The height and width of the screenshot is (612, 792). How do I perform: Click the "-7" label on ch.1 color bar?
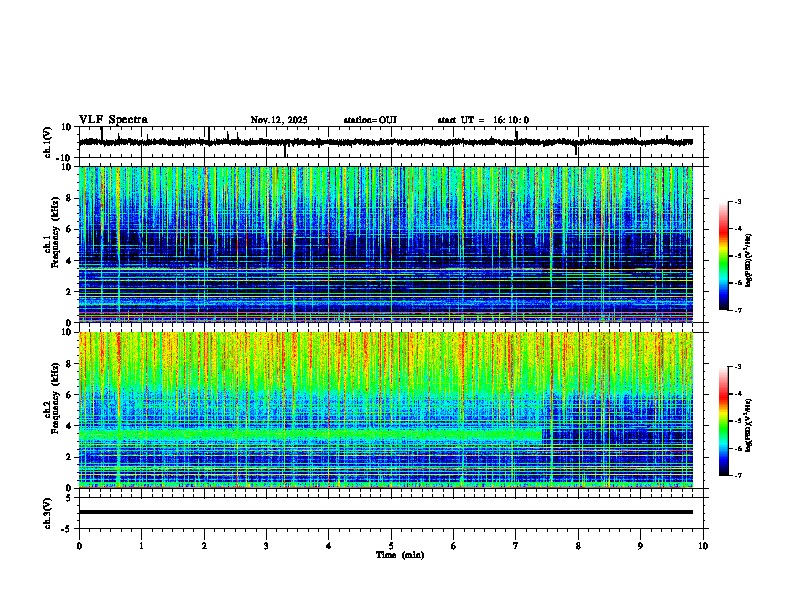pyautogui.click(x=738, y=310)
